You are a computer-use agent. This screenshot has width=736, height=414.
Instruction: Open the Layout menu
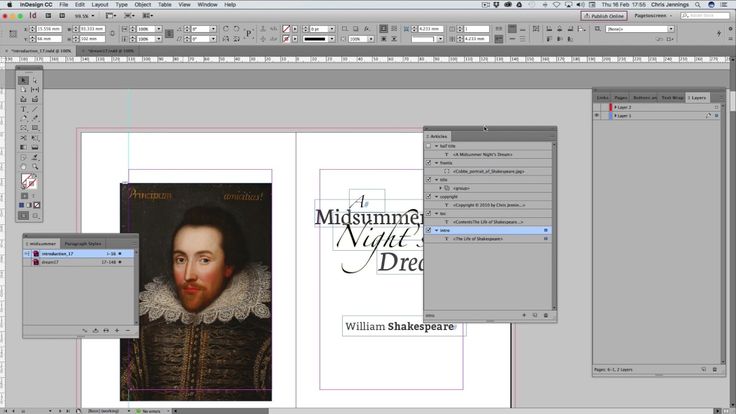[99, 4]
